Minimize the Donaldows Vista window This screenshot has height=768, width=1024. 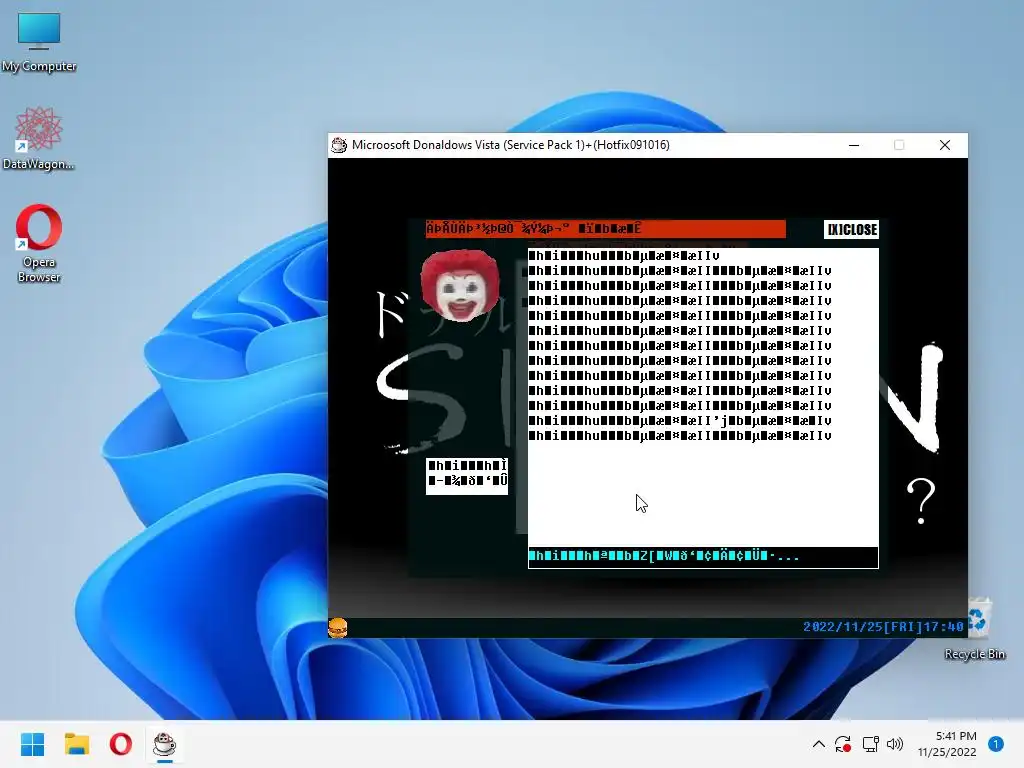click(854, 145)
